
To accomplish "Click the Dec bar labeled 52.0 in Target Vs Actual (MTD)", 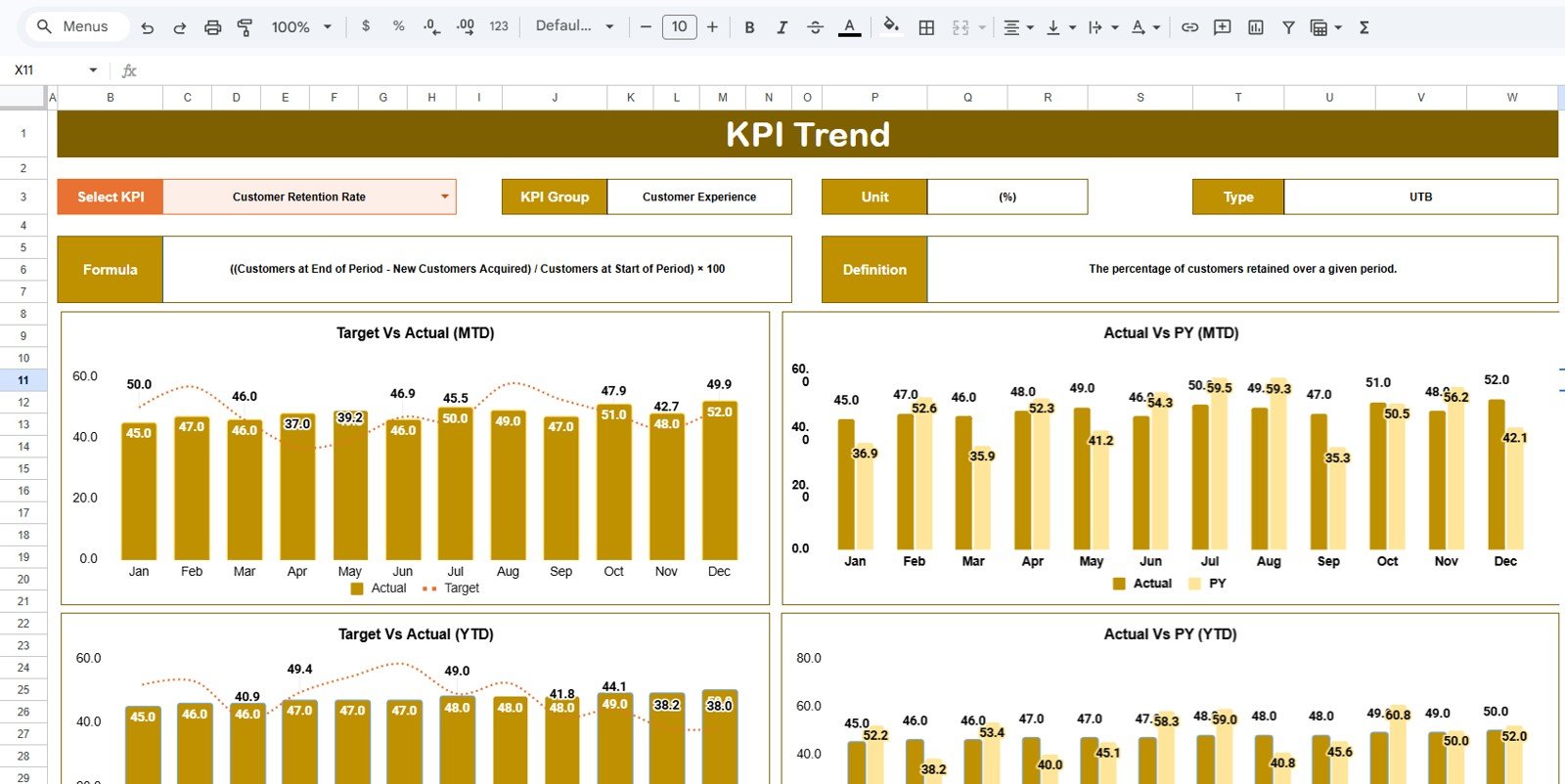I will (719, 480).
